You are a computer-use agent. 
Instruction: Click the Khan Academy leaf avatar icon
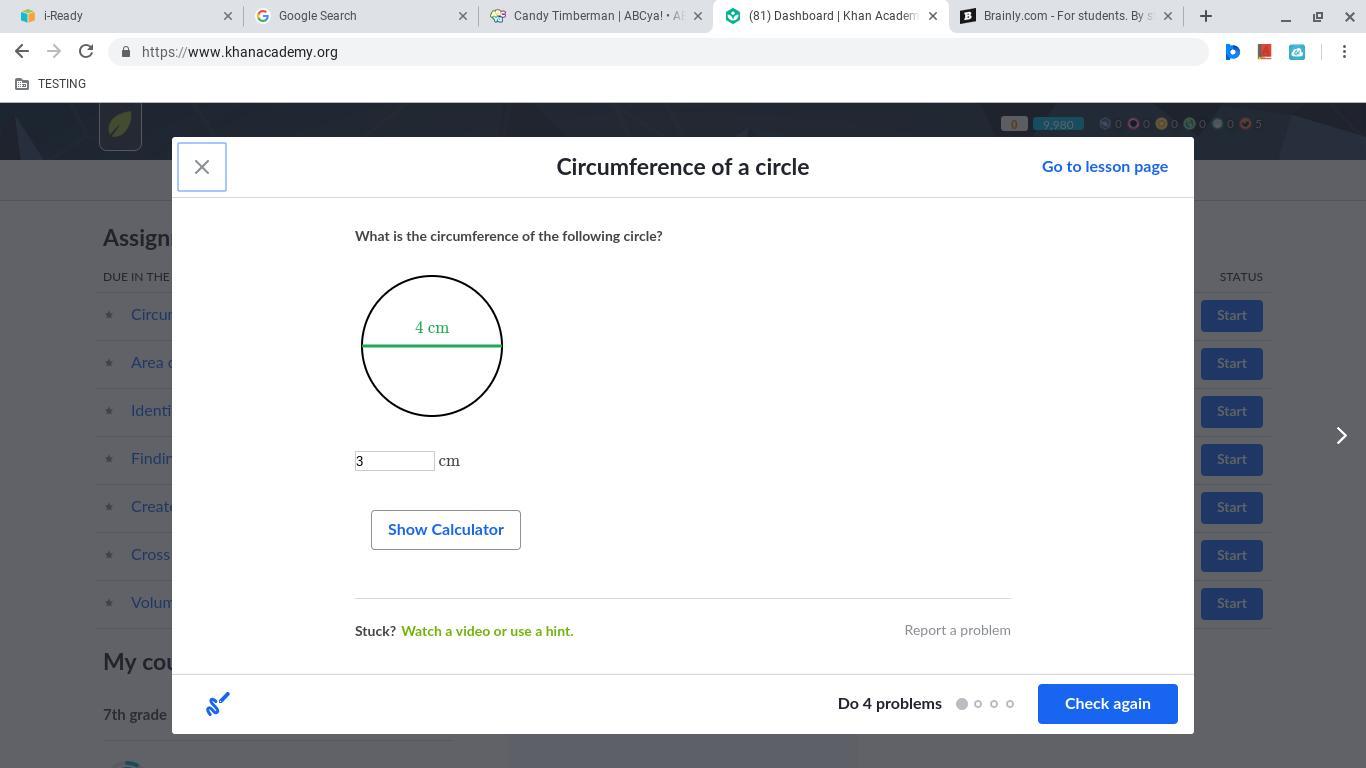click(120, 126)
